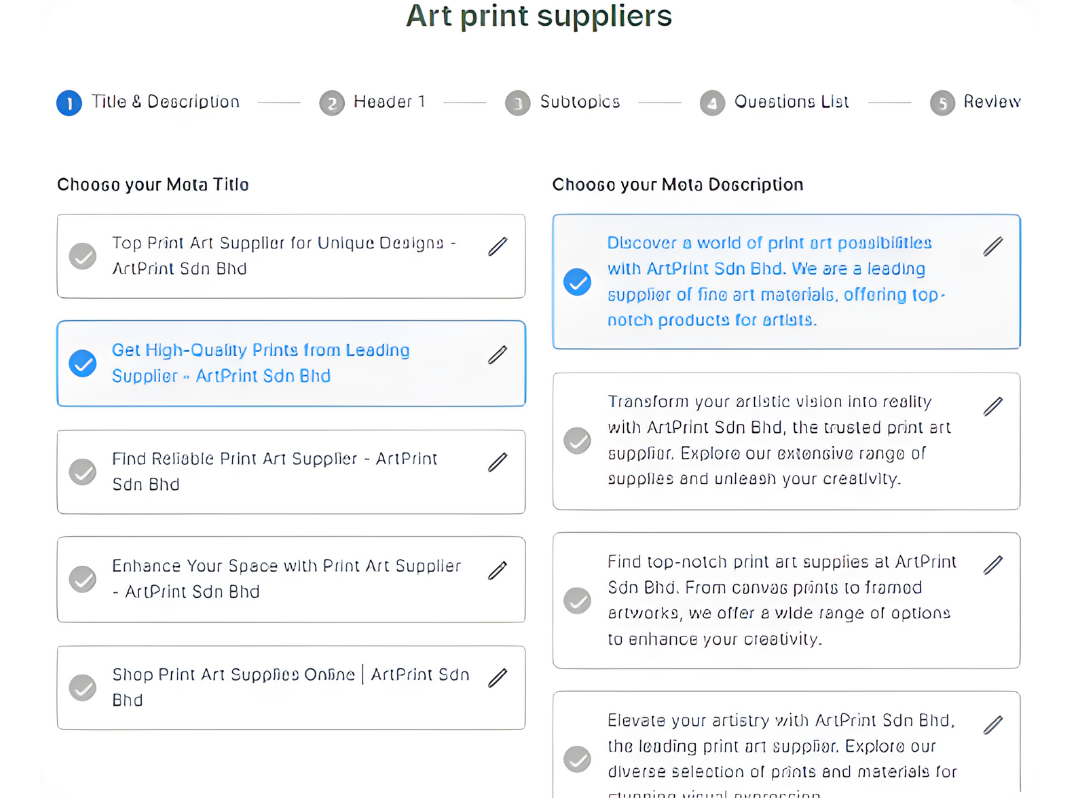The width and height of the screenshot is (1080, 800).
Task: Select 'Top Print Art Supplier' title checkmark
Action: pos(83,256)
